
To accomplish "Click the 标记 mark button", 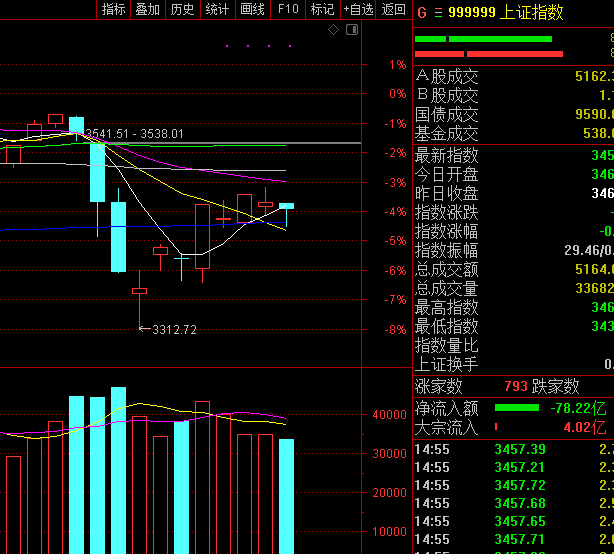I will (322, 10).
